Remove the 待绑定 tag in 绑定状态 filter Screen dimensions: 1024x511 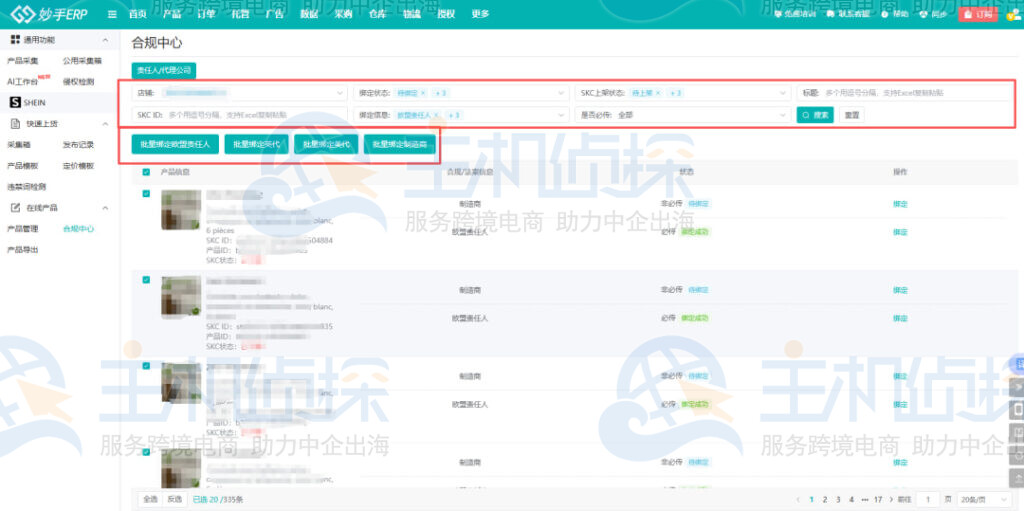click(x=423, y=93)
